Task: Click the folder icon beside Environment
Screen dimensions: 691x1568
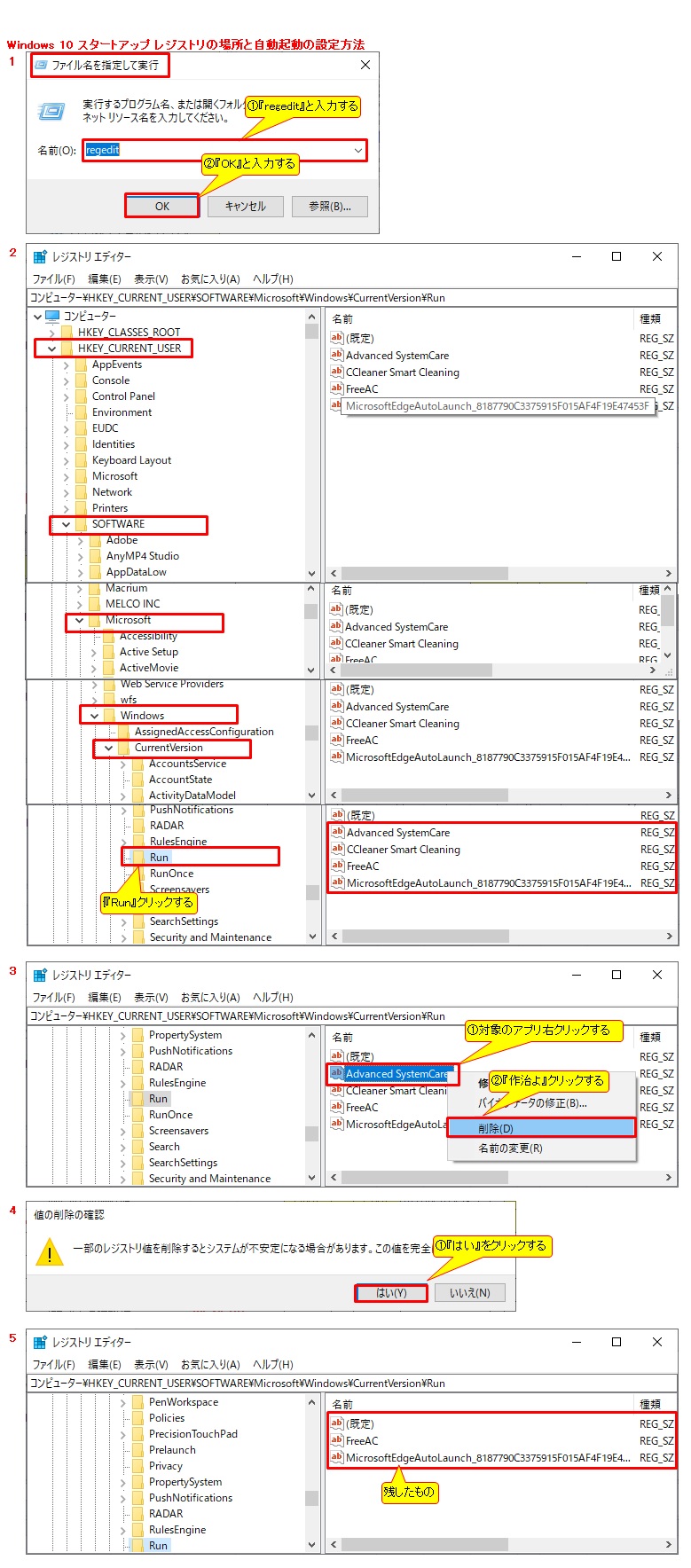Action: pos(81,412)
